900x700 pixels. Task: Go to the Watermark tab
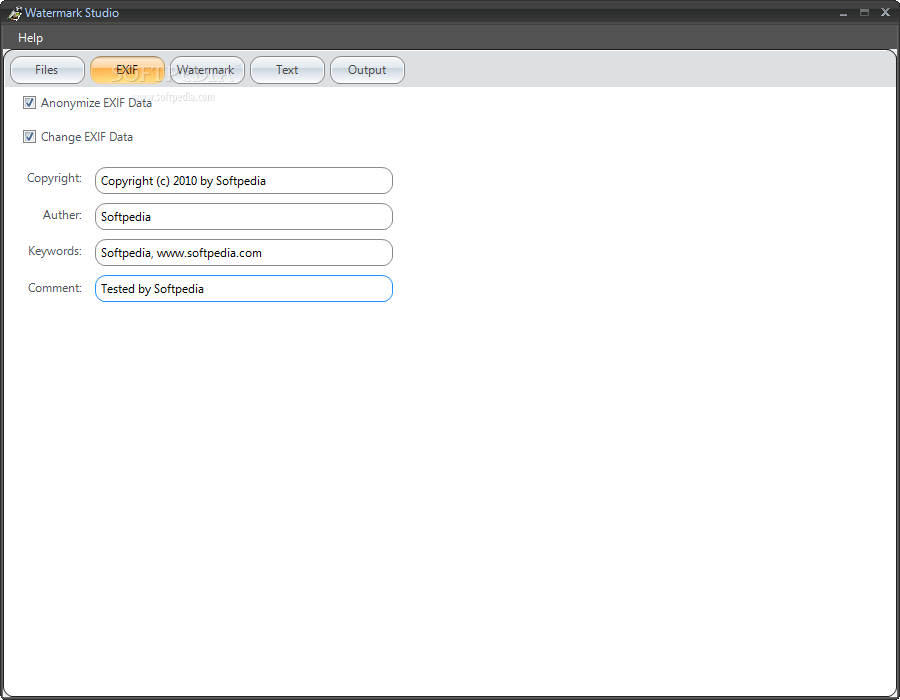(207, 70)
